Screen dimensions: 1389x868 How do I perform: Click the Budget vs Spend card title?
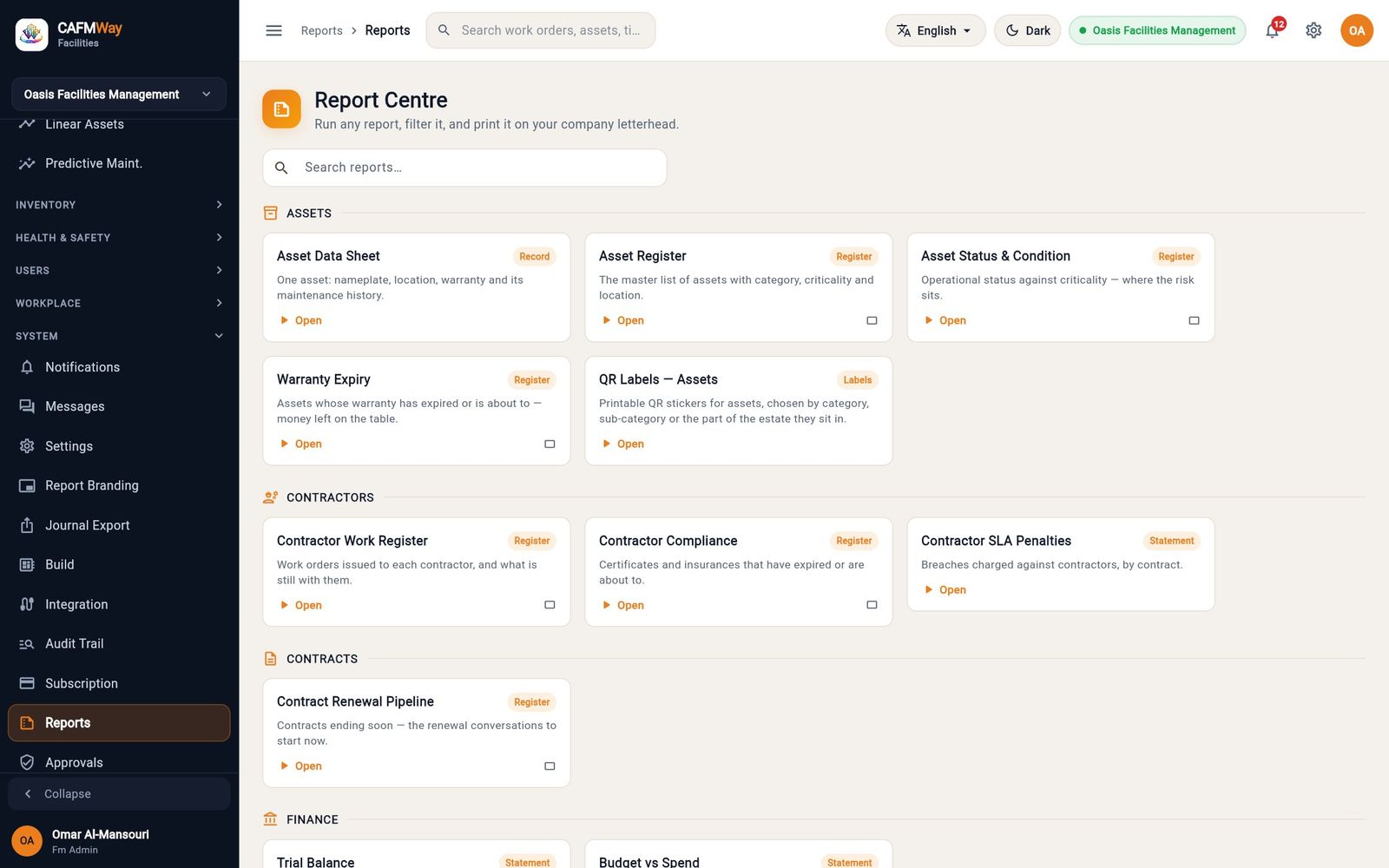(x=648, y=862)
